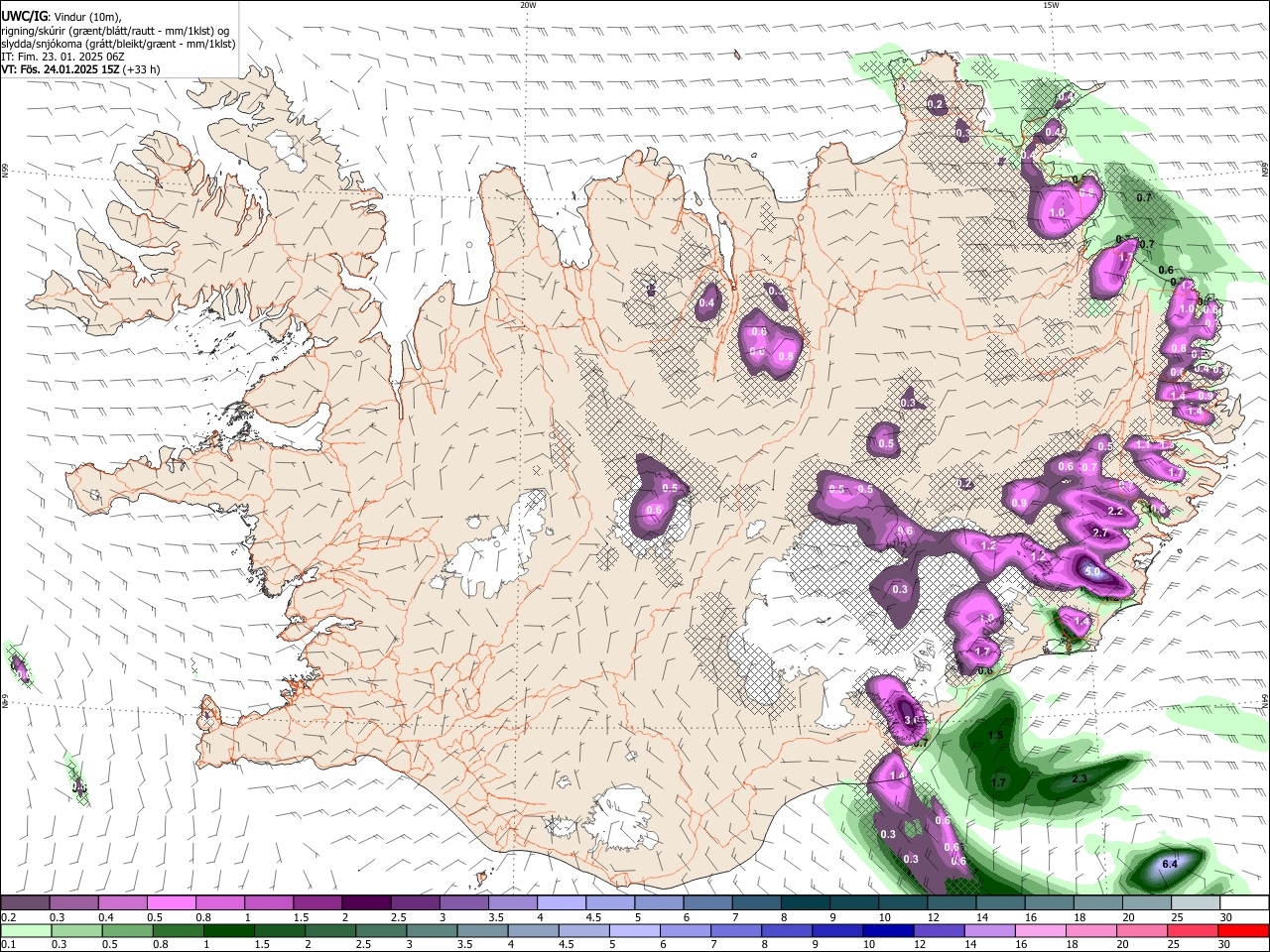Image resolution: width=1270 pixels, height=952 pixels.
Task: Click the '2.3' rain value in the green area
Action: [1079, 779]
